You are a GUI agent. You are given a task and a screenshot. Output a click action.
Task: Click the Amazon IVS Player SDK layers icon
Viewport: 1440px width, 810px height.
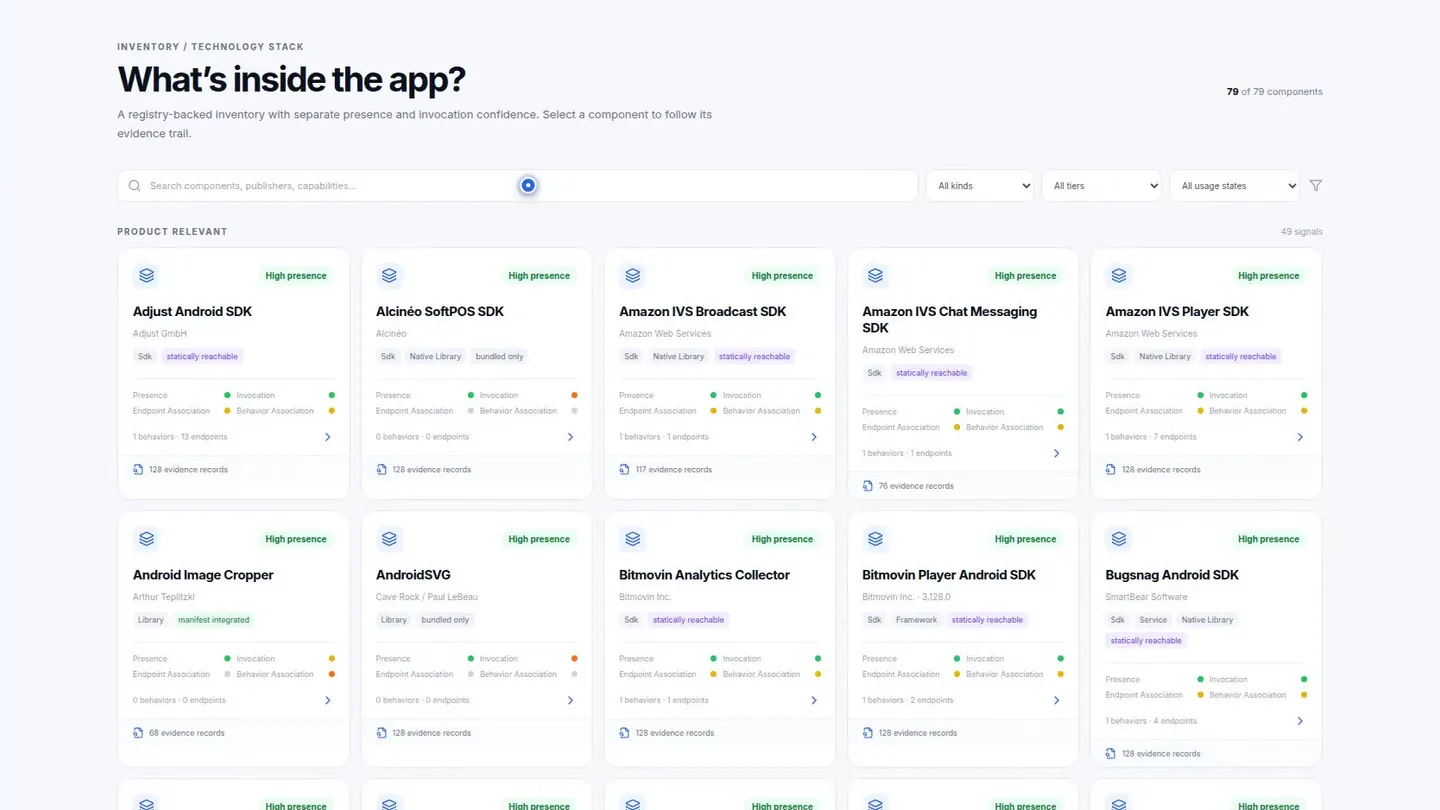pos(1118,276)
